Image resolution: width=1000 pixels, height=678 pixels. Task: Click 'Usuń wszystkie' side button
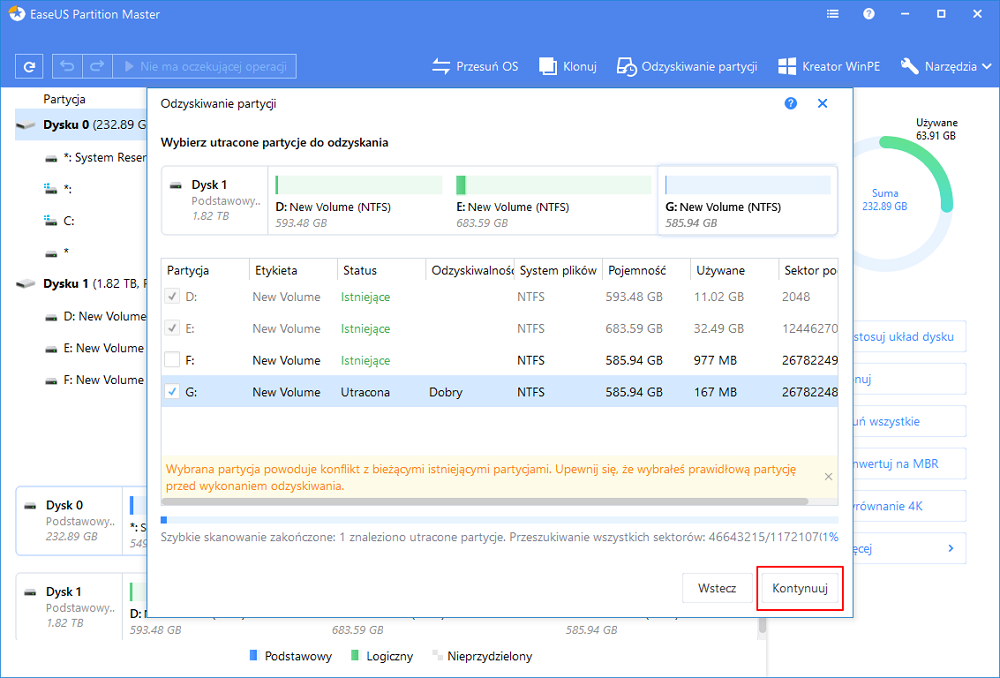pyautogui.click(x=909, y=422)
